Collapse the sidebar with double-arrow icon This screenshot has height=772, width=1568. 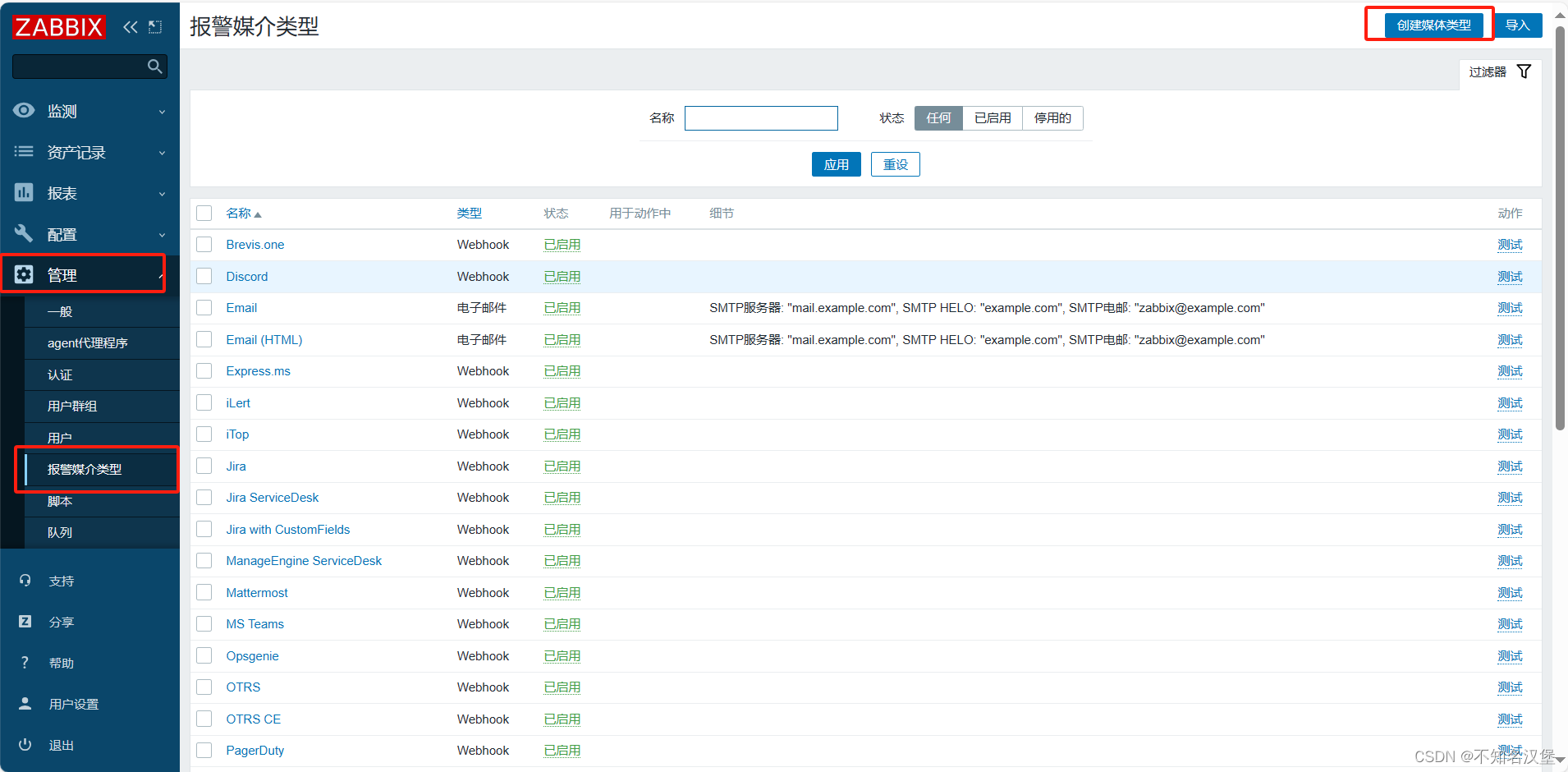[x=131, y=27]
